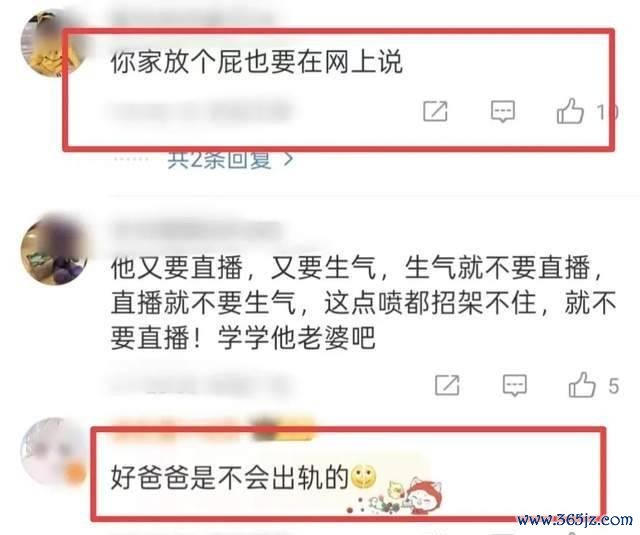Tap the share icon on 你家放个屁 comment

(x=435, y=111)
